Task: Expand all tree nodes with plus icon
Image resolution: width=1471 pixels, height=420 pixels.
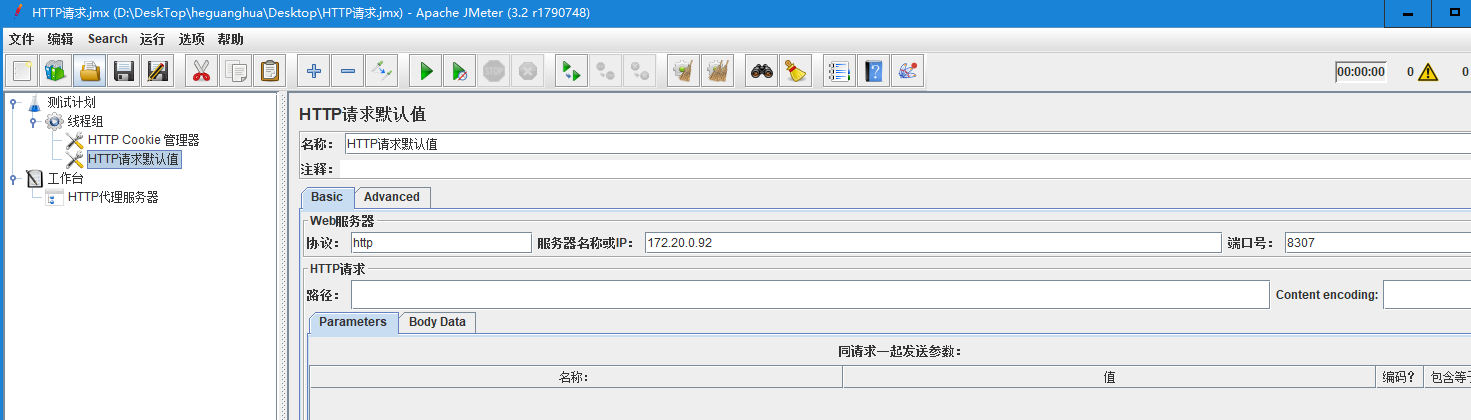Action: click(x=314, y=71)
